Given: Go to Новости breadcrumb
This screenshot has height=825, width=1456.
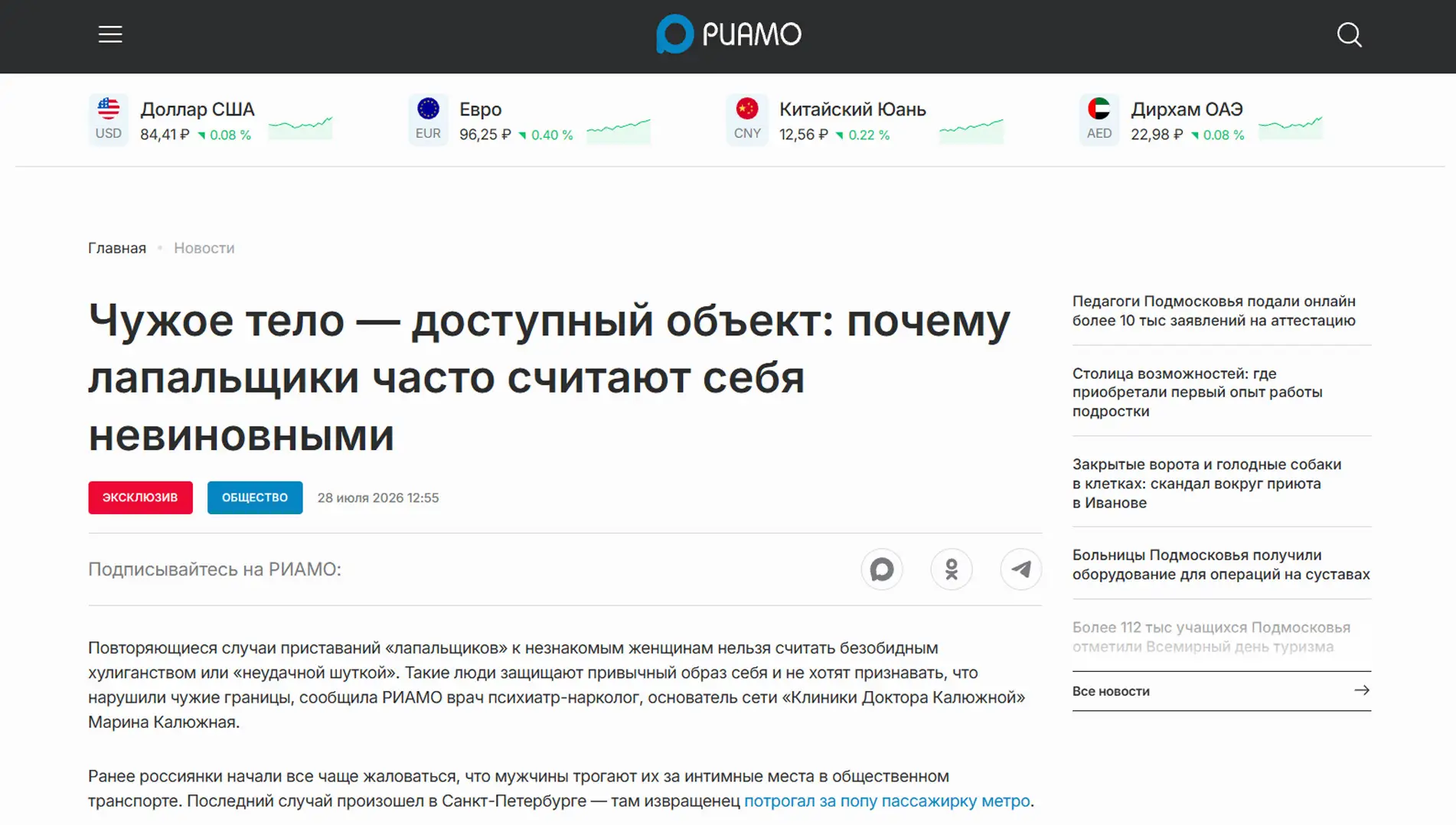Looking at the screenshot, I should 204,248.
